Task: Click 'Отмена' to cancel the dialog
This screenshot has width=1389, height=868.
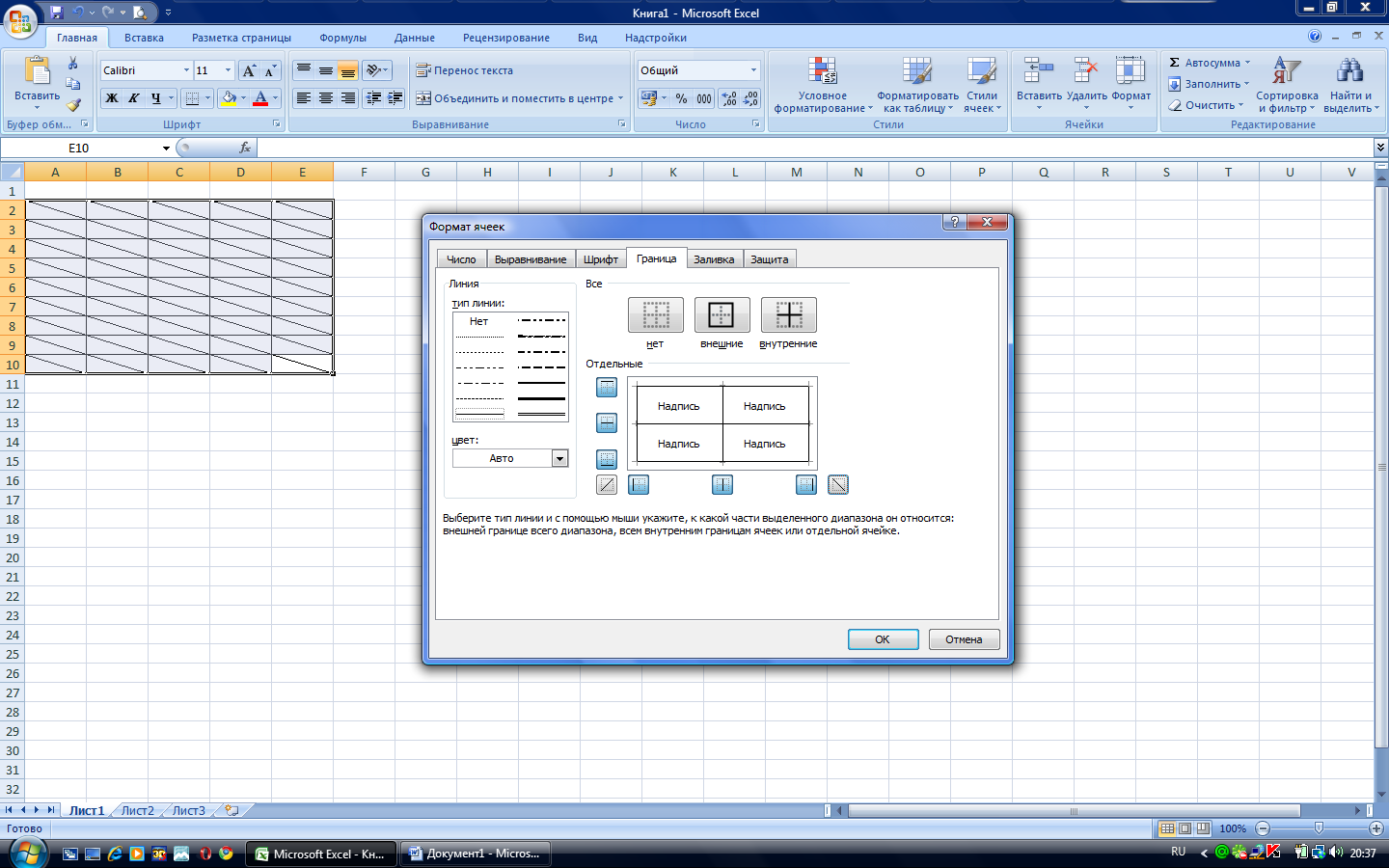Action: 964,639
